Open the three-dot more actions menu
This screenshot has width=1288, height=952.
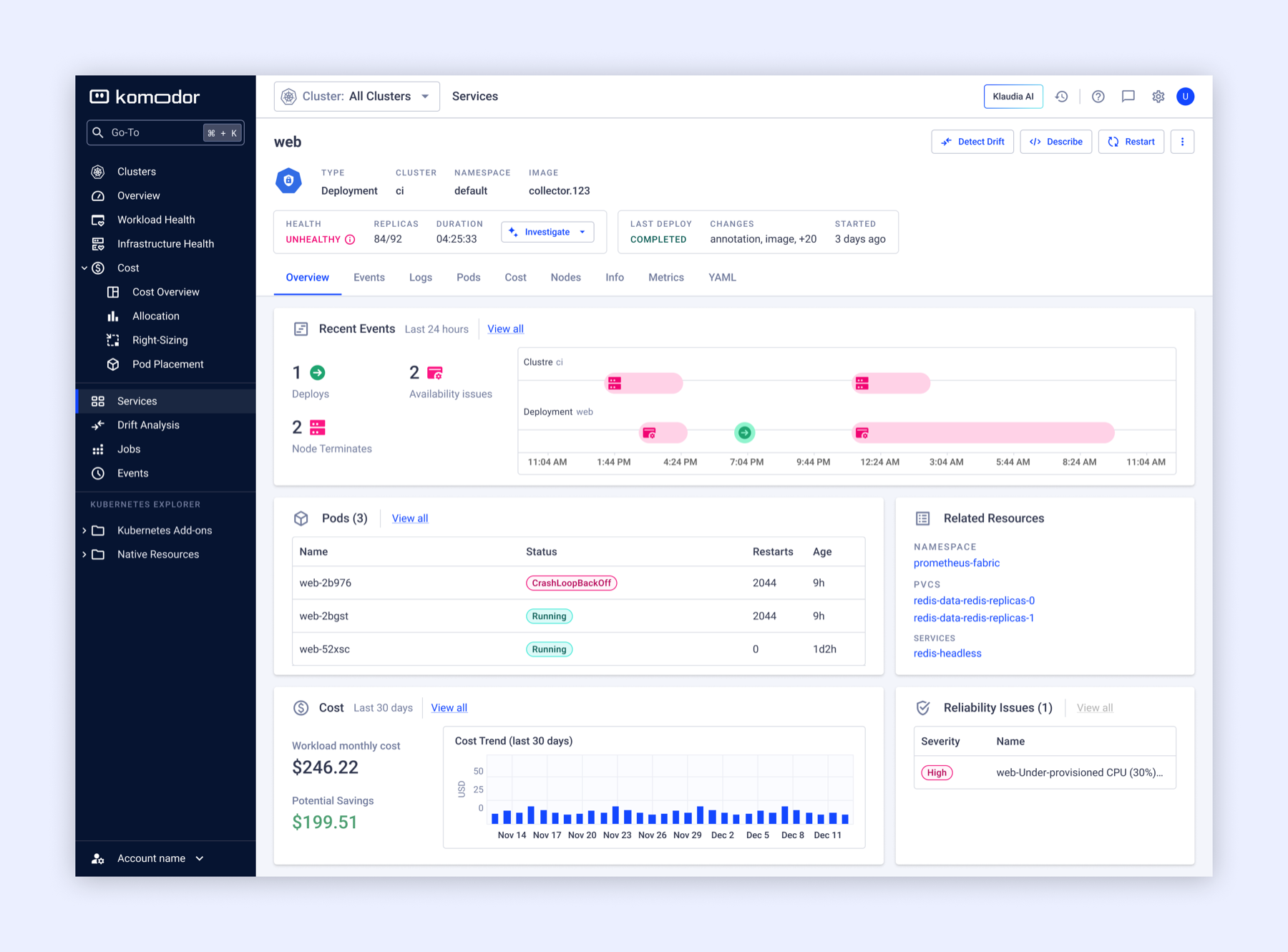click(x=1183, y=142)
